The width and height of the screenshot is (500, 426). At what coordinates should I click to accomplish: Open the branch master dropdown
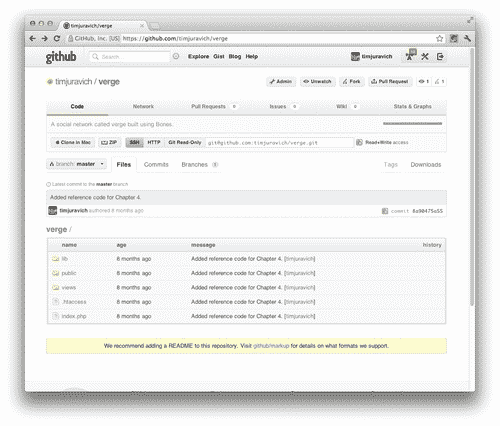(76, 164)
